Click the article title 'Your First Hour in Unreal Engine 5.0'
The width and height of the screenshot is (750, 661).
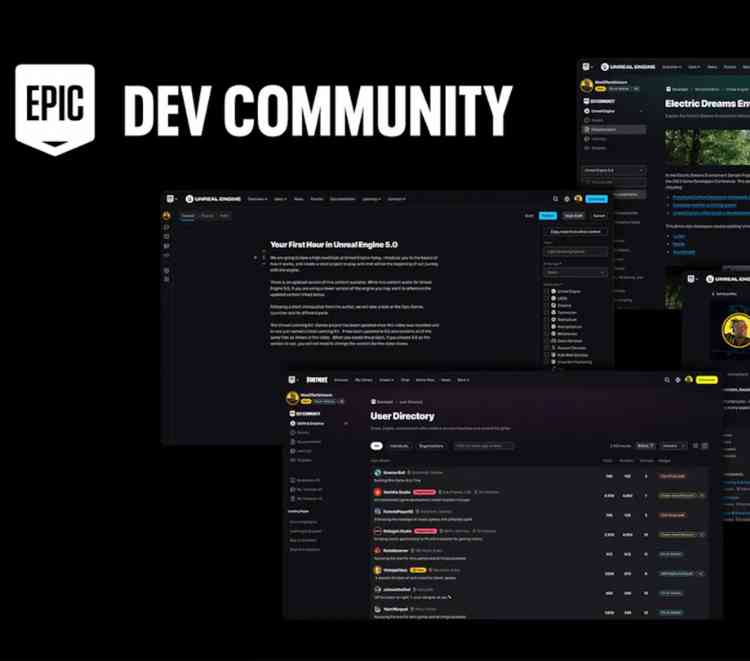[x=334, y=244]
